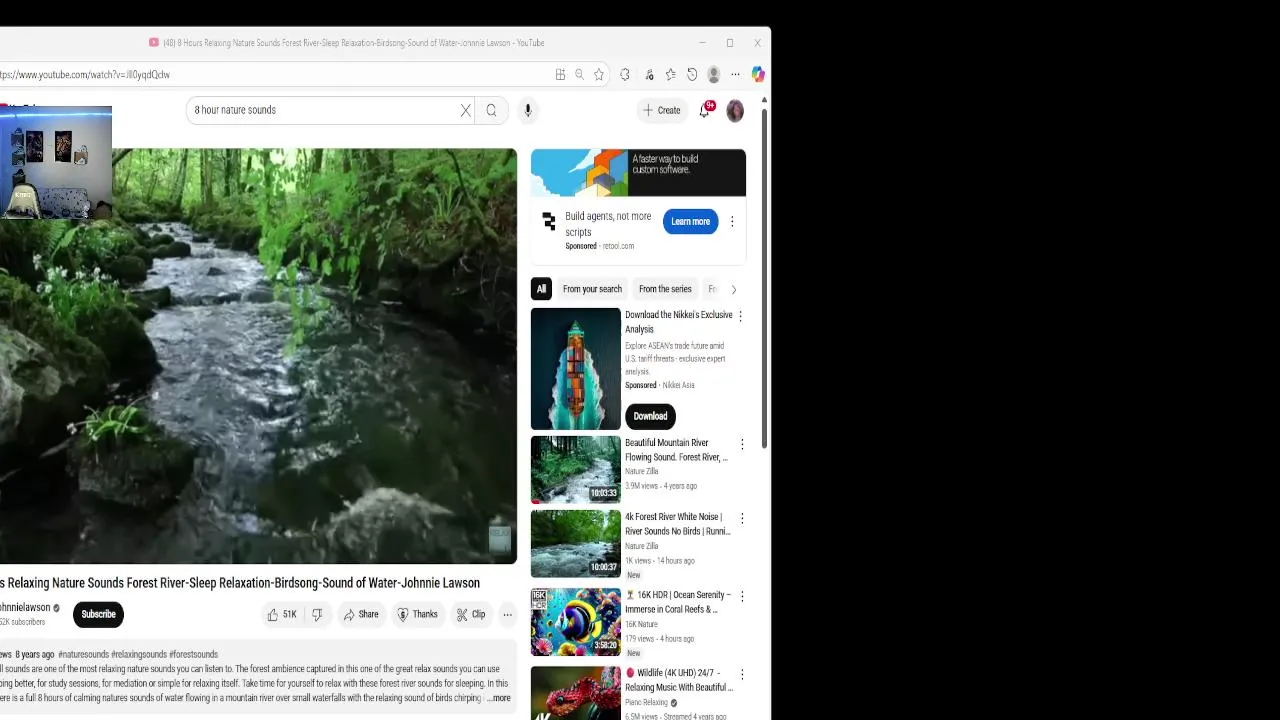Click Download on Nikkei ad
The image size is (1280, 720).
point(650,416)
